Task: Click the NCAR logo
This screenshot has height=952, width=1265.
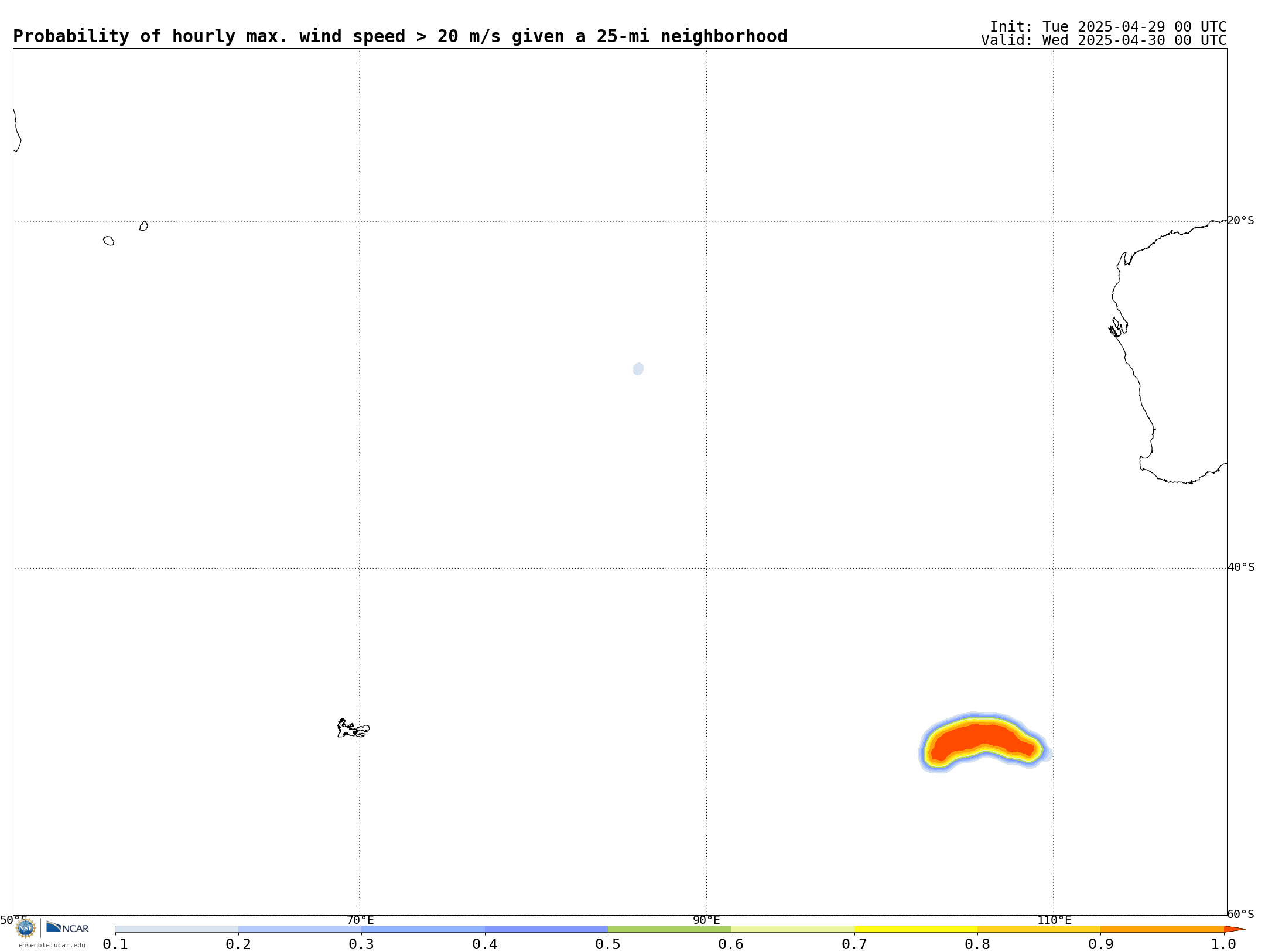Action: [x=67, y=927]
